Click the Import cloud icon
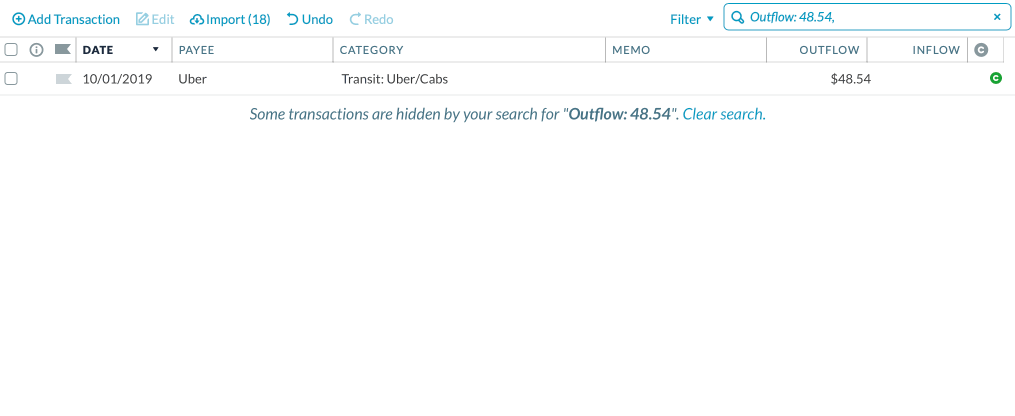The image size is (1015, 416). click(196, 19)
